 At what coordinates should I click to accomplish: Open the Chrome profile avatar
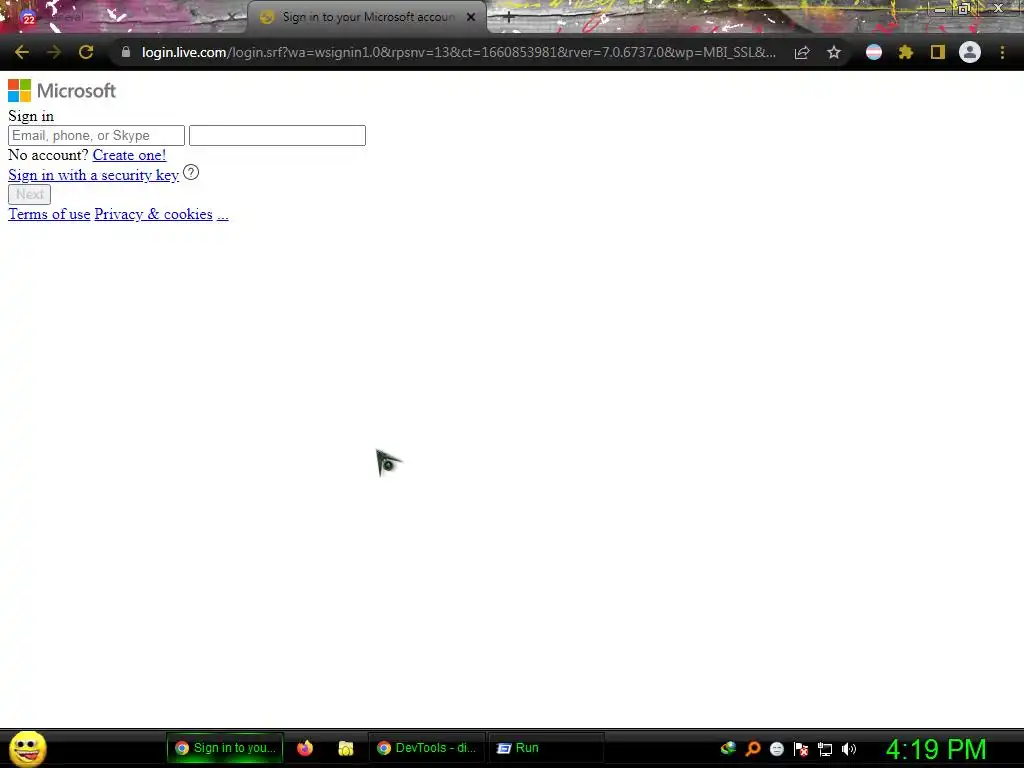click(x=970, y=52)
